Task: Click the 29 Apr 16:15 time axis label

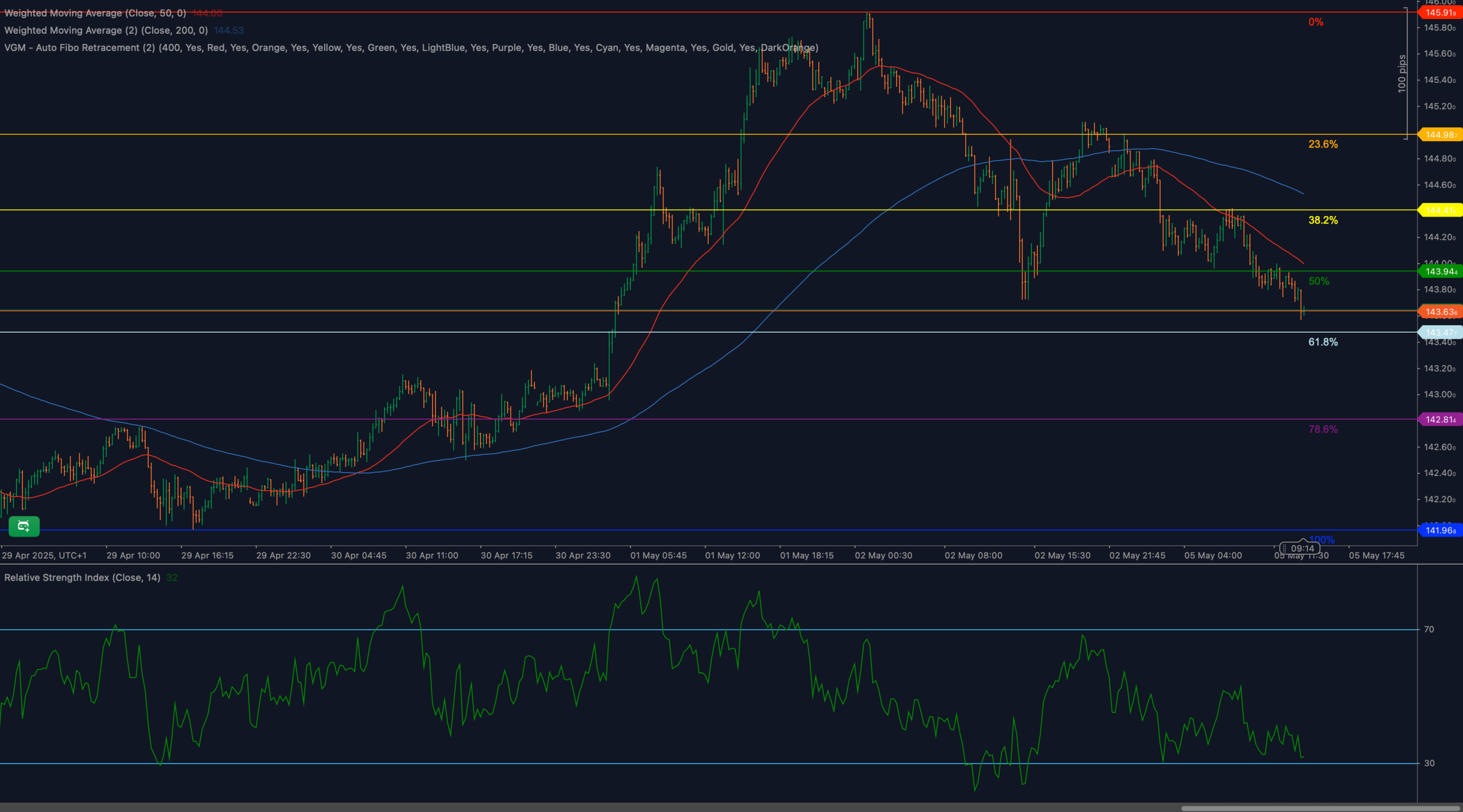Action: (207, 555)
